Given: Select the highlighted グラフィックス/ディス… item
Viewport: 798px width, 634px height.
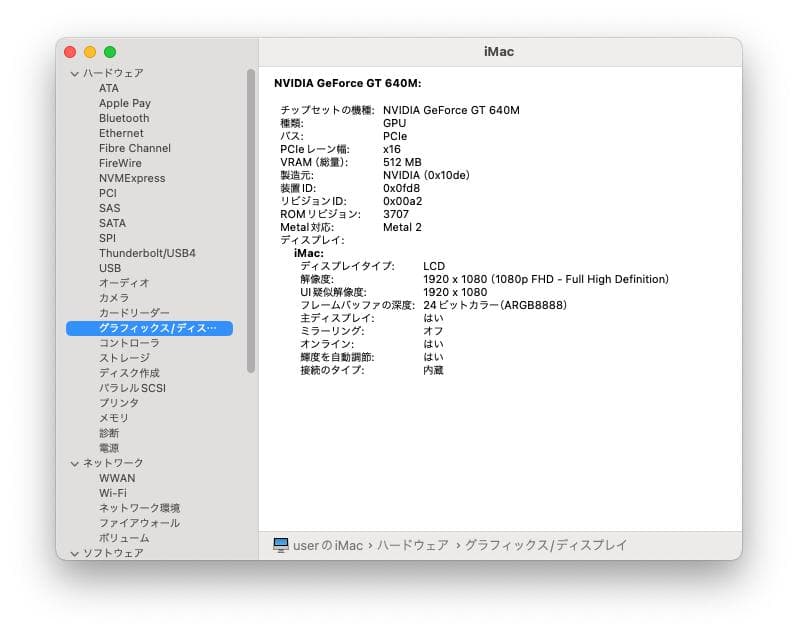Looking at the screenshot, I should (x=149, y=328).
